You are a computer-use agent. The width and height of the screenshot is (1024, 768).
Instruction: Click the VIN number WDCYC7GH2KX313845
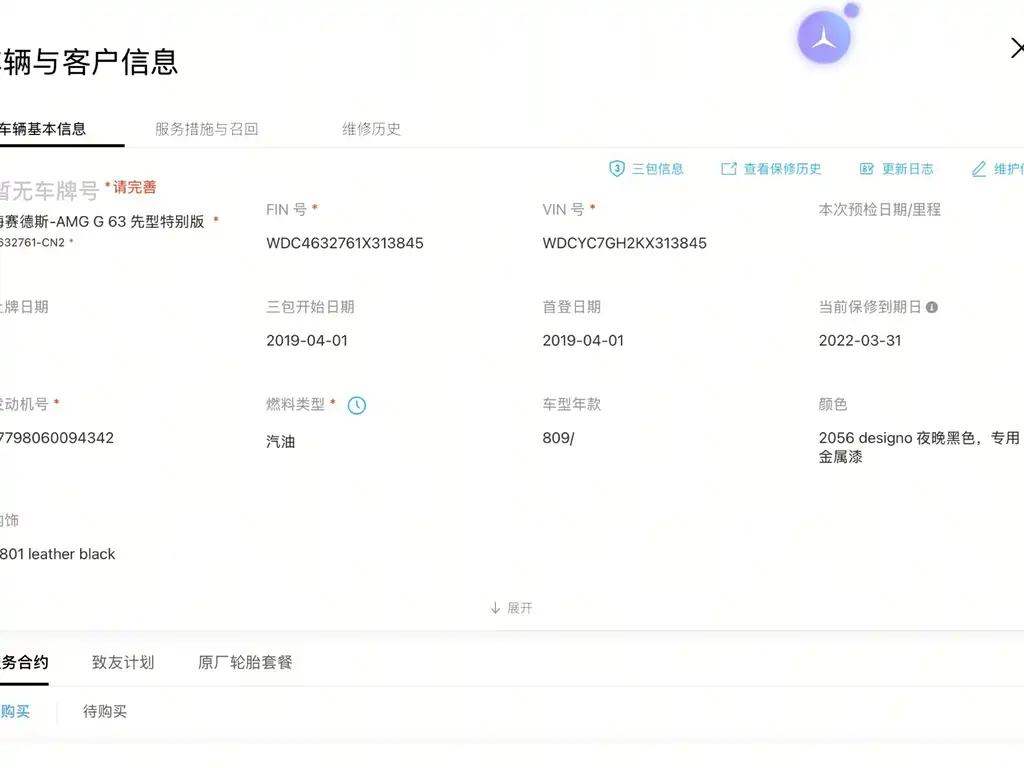click(x=624, y=243)
